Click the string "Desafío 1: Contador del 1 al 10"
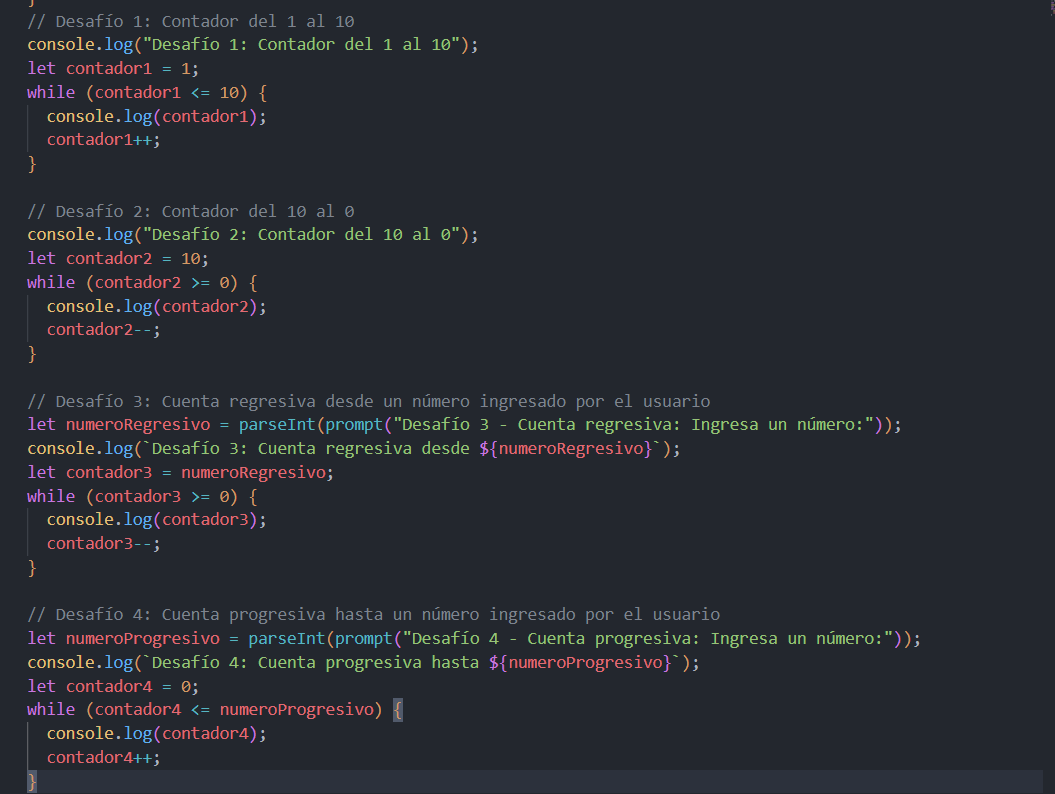 [x=301, y=44]
